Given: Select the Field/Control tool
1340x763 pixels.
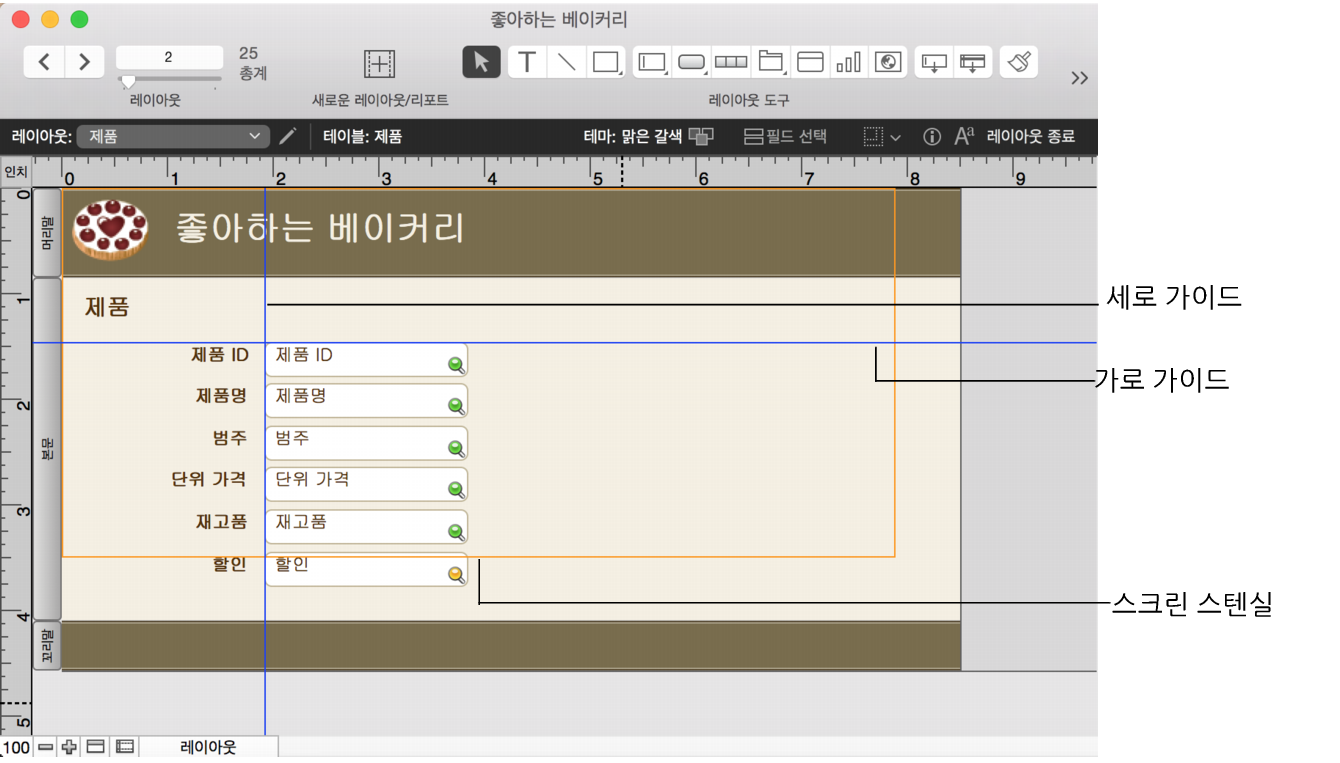Looking at the screenshot, I should pyautogui.click(x=652, y=62).
